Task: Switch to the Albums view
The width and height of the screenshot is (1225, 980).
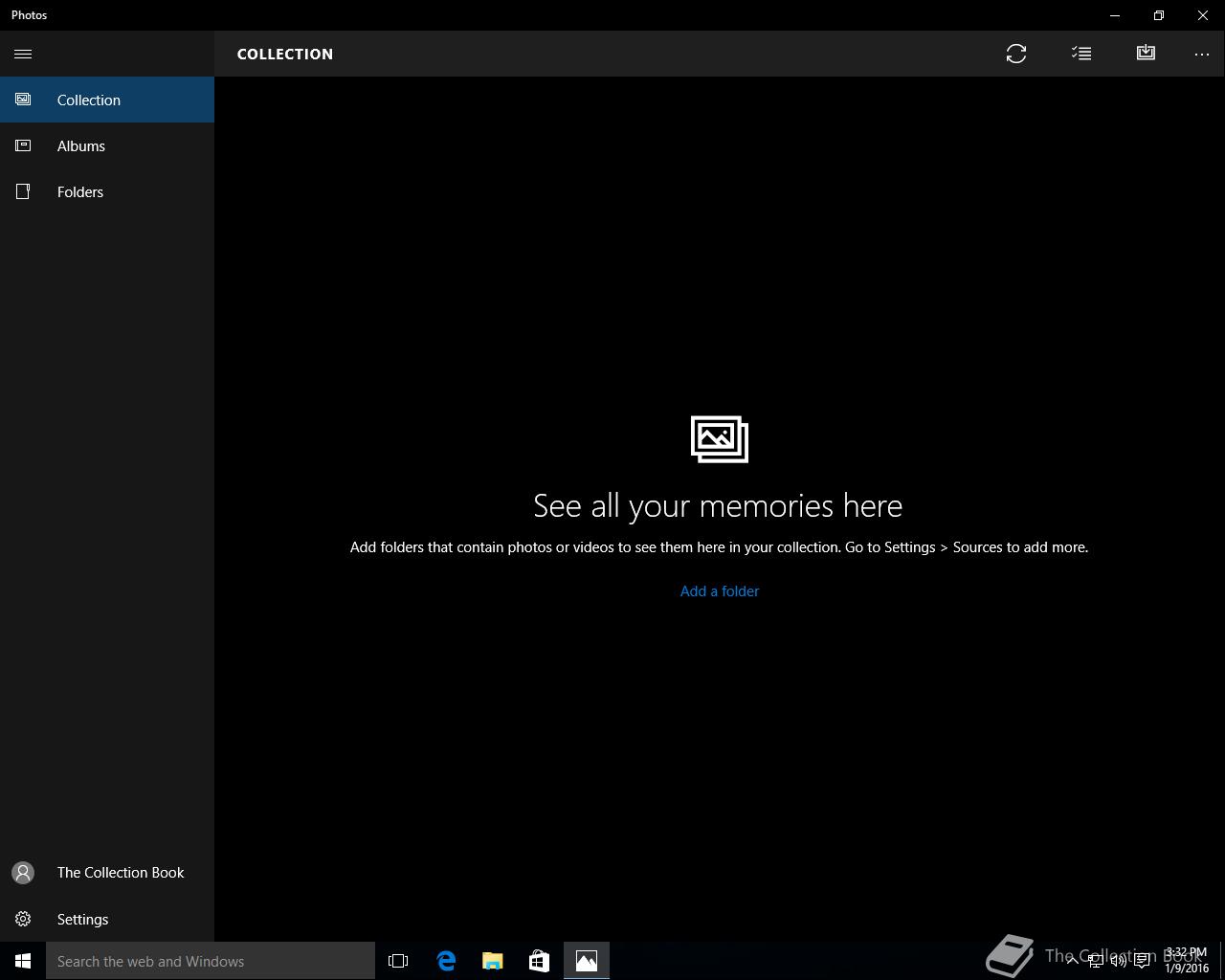Action: (81, 145)
